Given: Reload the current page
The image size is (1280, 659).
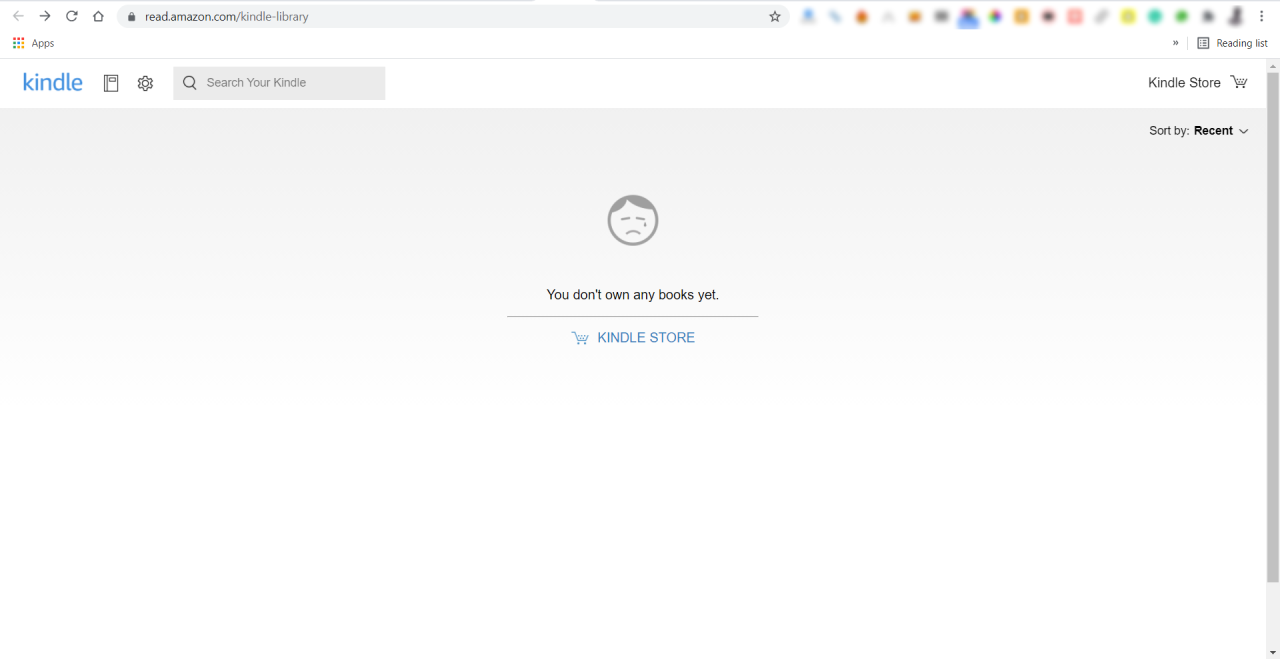Looking at the screenshot, I should (x=72, y=16).
